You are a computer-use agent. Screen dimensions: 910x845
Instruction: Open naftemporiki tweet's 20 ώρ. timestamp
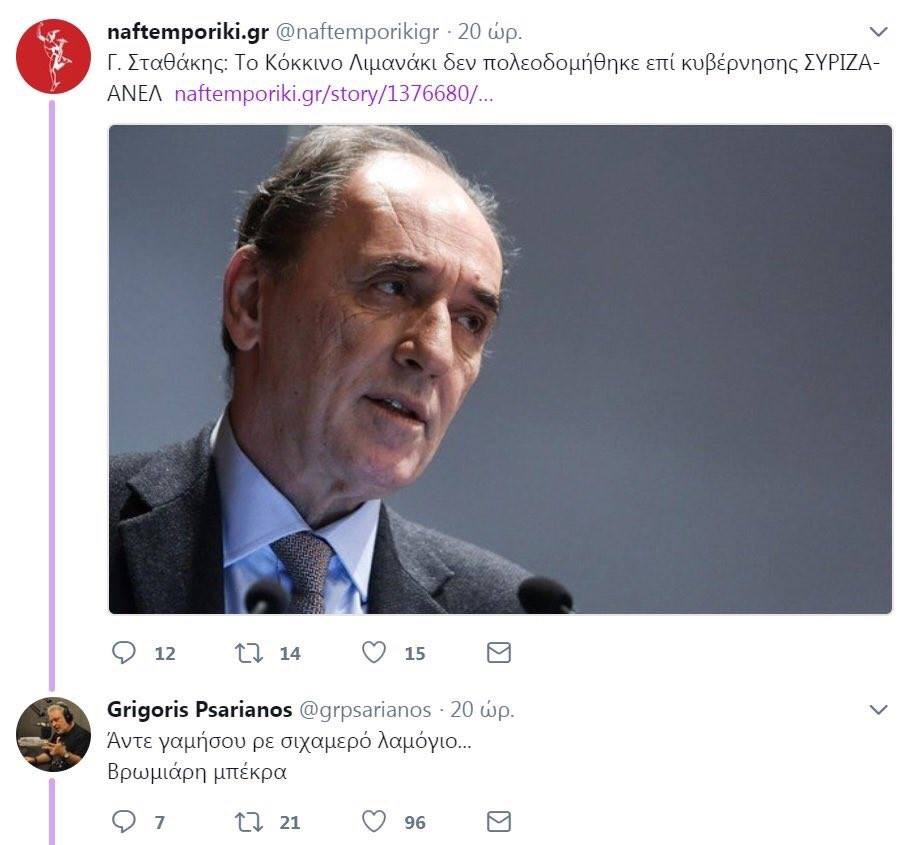490,32
